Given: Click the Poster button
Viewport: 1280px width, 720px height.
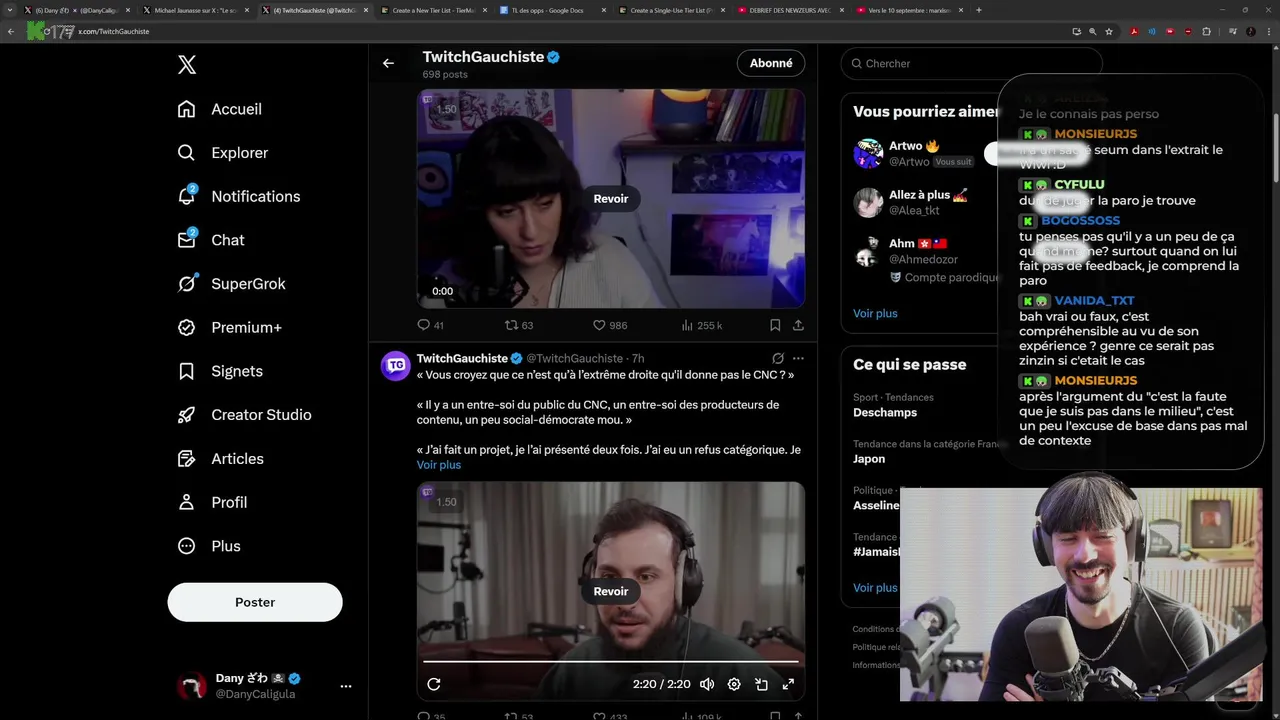Looking at the screenshot, I should [x=255, y=602].
